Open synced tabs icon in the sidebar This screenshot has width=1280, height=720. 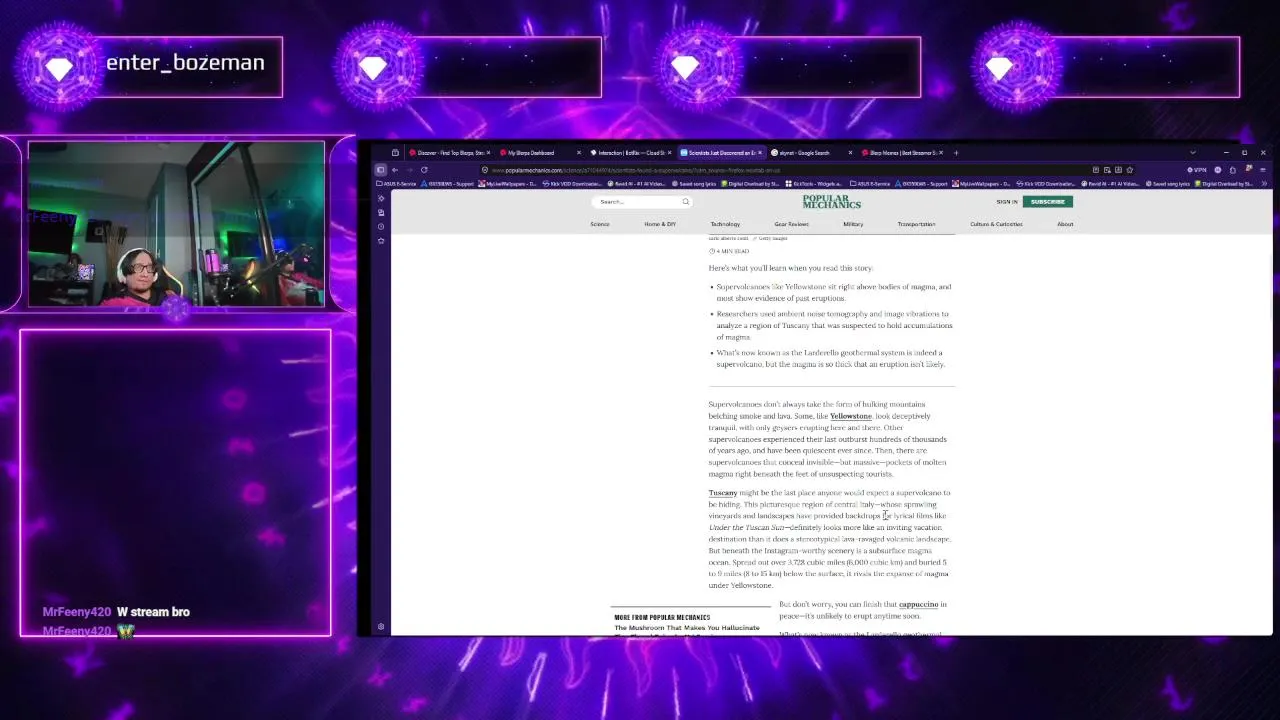(381, 212)
